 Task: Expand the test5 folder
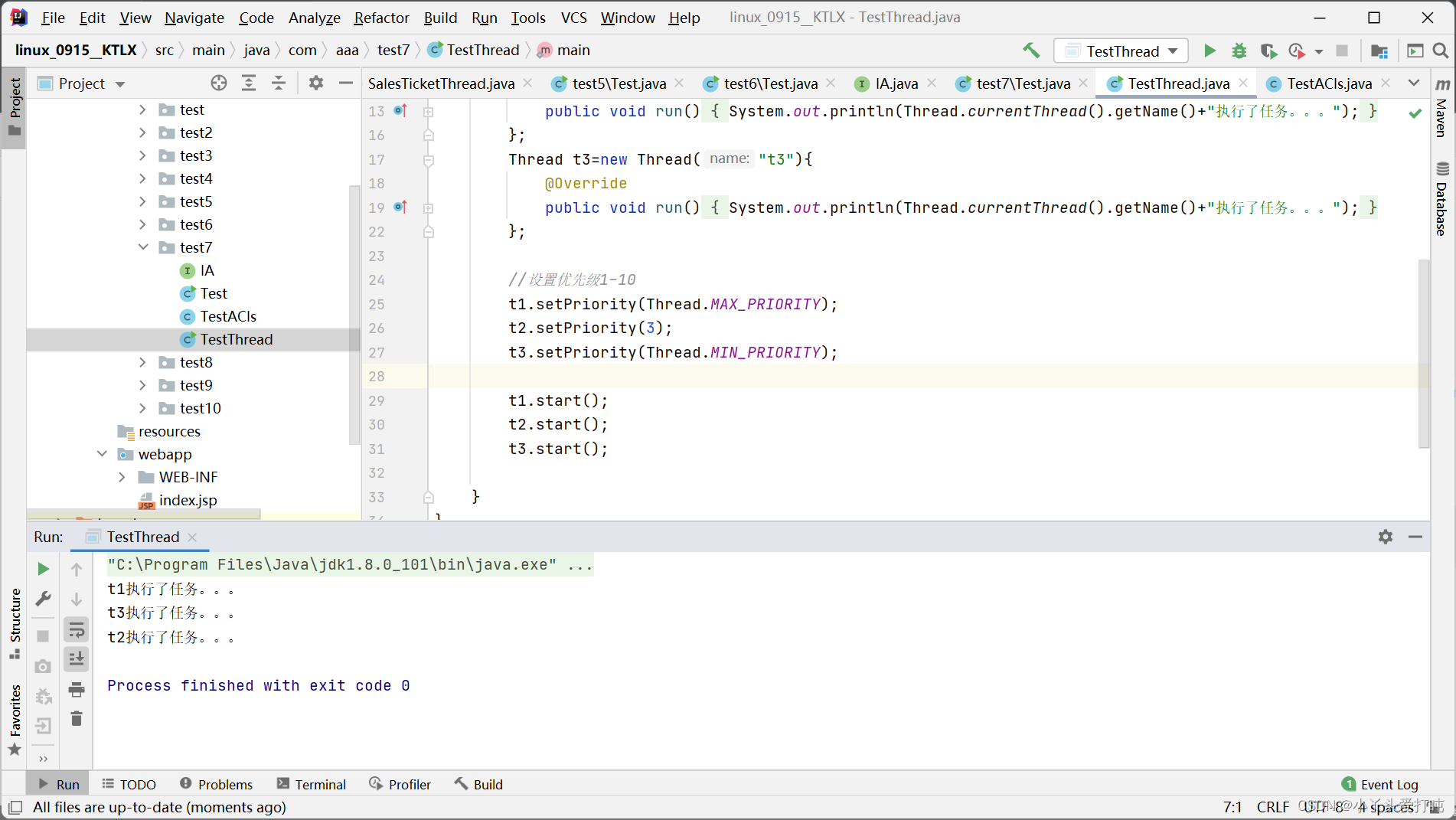click(142, 201)
